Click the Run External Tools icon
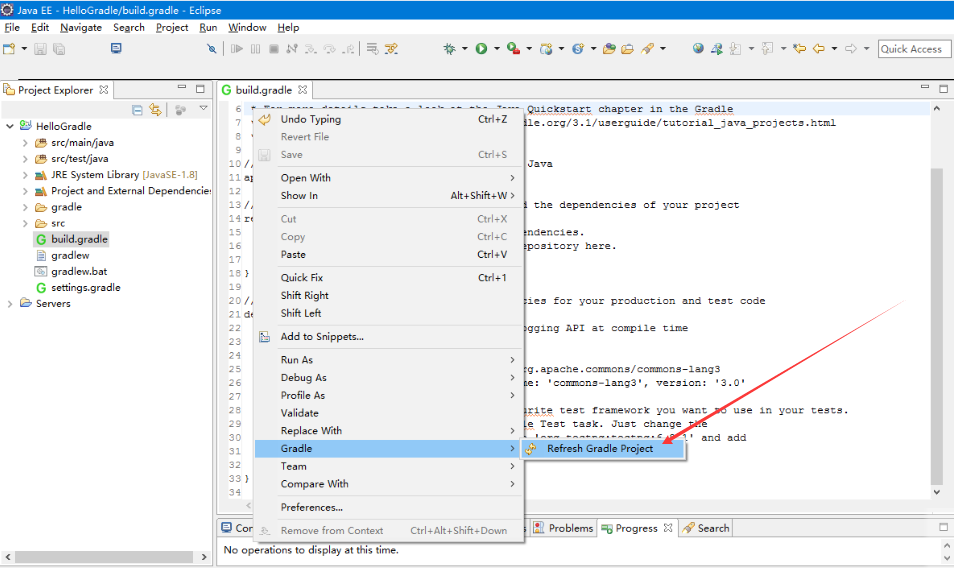The image size is (954, 568). tap(514, 49)
